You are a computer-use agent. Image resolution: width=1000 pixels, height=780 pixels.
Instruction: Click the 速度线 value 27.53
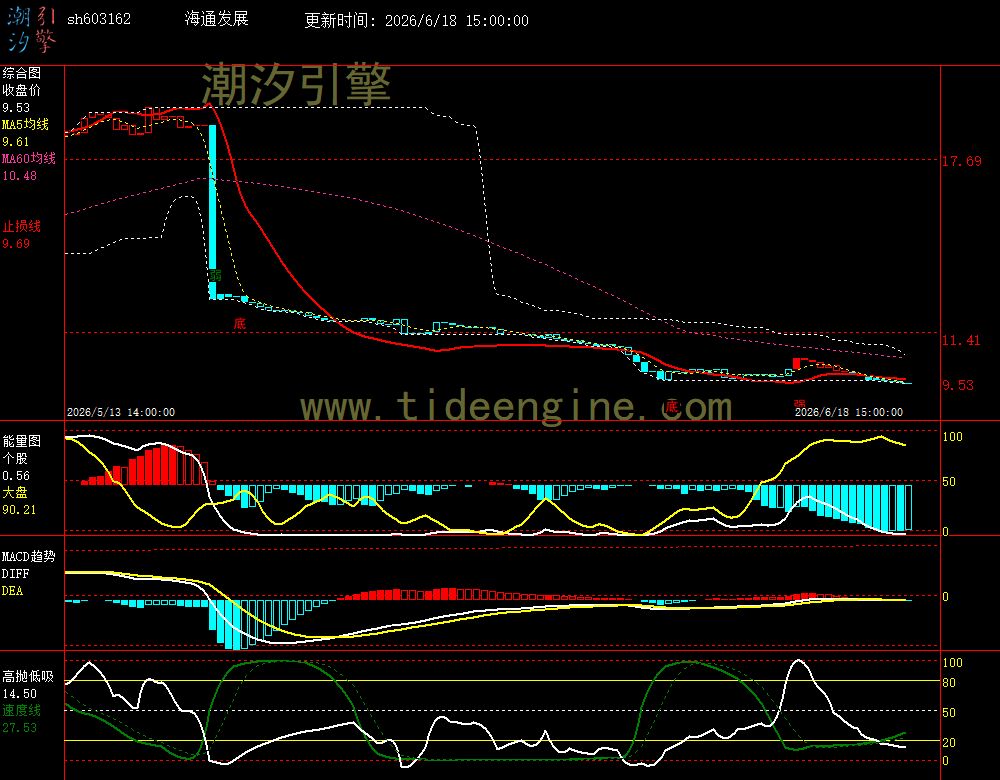pyautogui.click(x=20, y=728)
